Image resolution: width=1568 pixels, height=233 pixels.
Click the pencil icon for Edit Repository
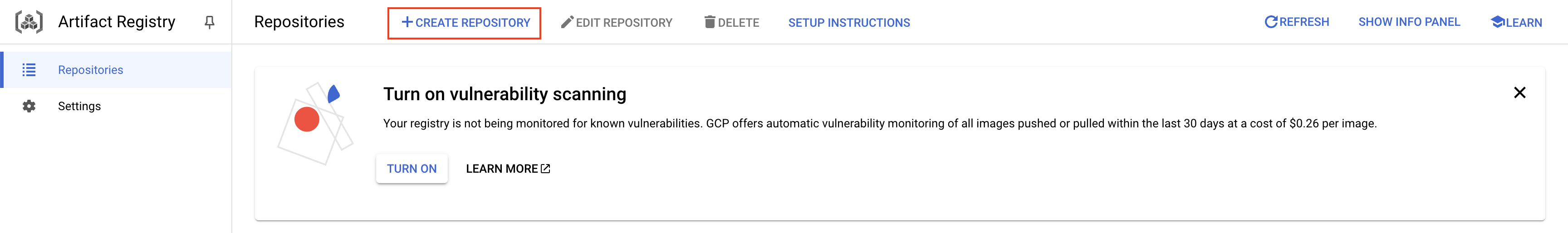[x=567, y=22]
